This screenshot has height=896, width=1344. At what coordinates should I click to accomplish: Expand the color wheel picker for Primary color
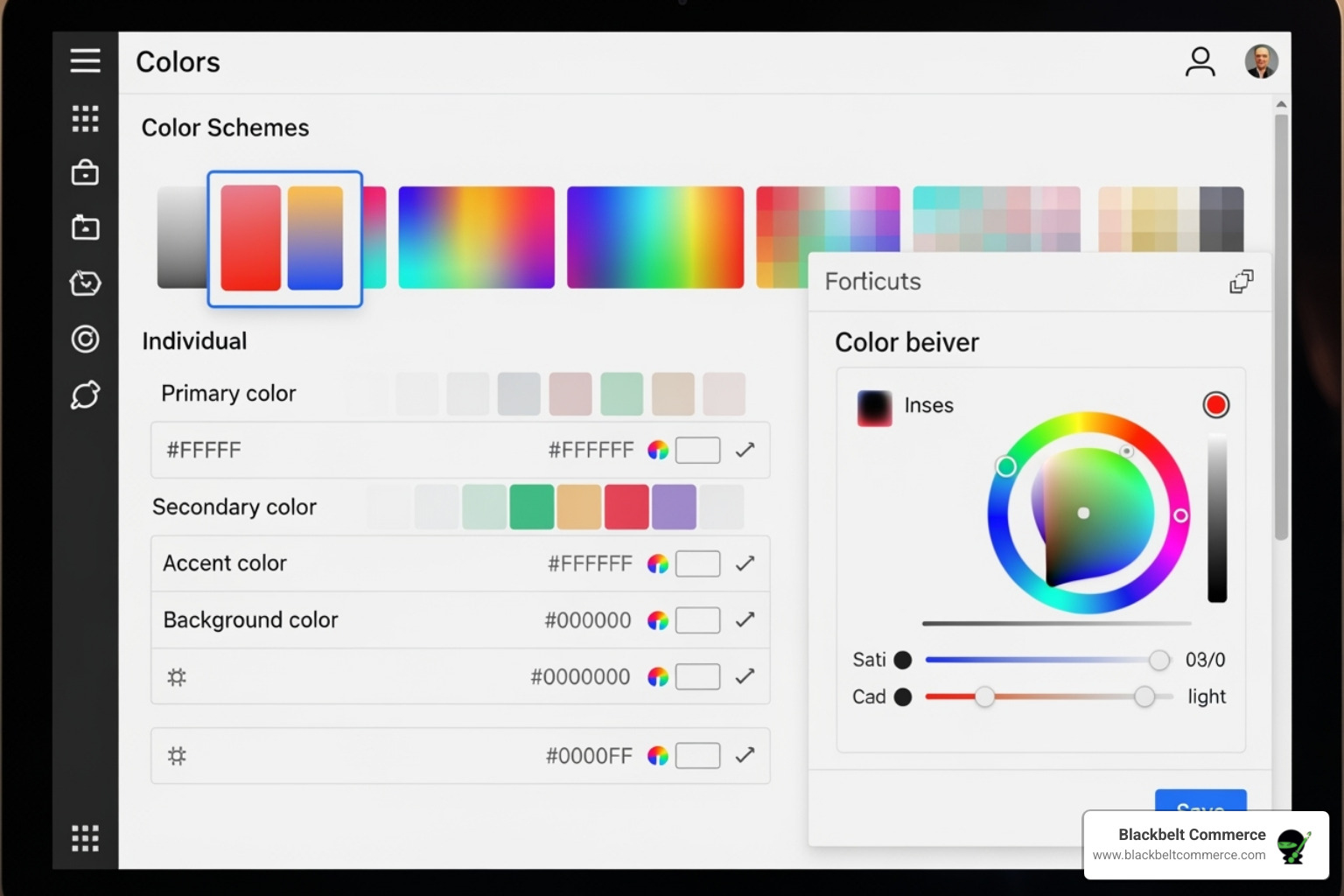tap(659, 450)
